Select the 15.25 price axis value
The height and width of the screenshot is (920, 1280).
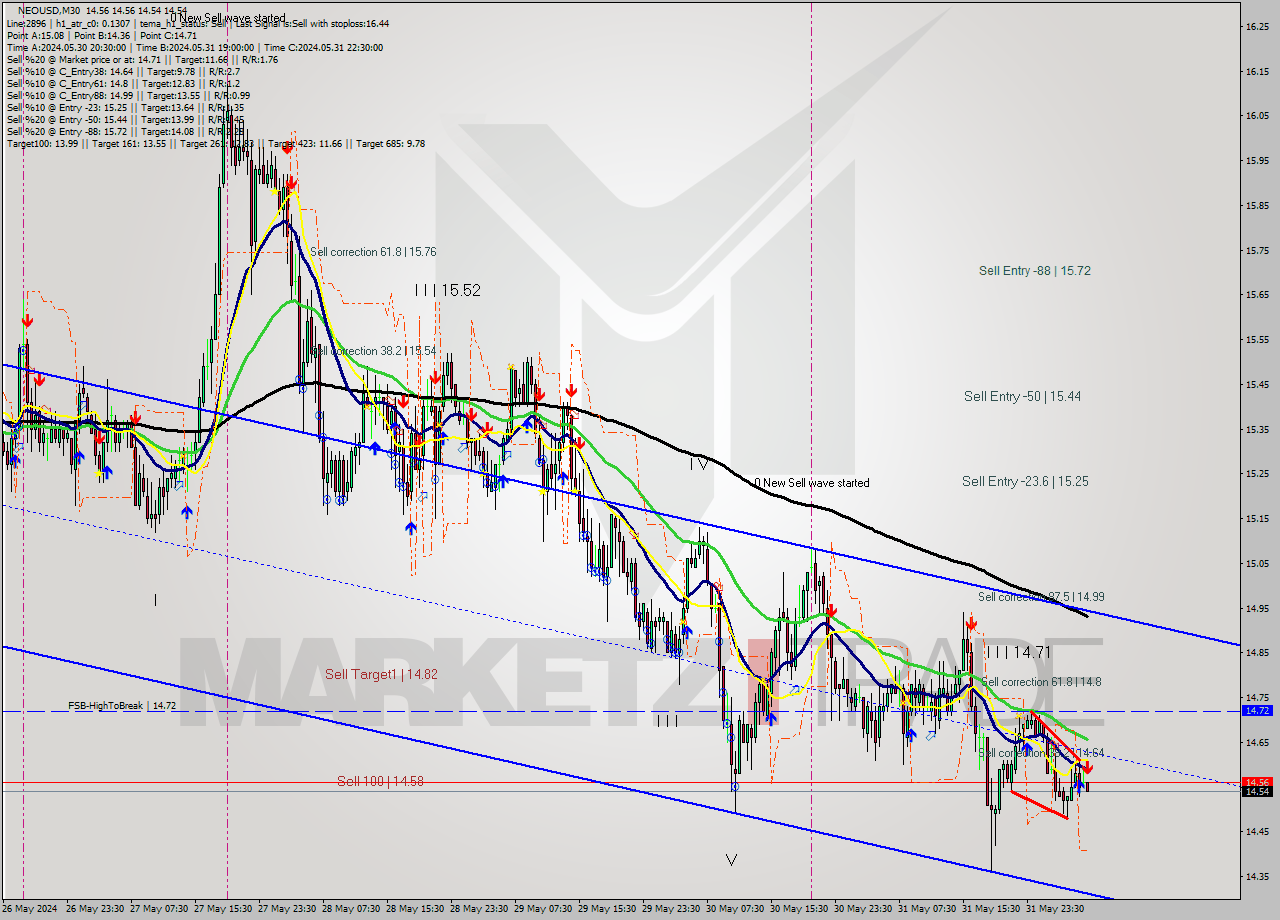click(x=1258, y=474)
